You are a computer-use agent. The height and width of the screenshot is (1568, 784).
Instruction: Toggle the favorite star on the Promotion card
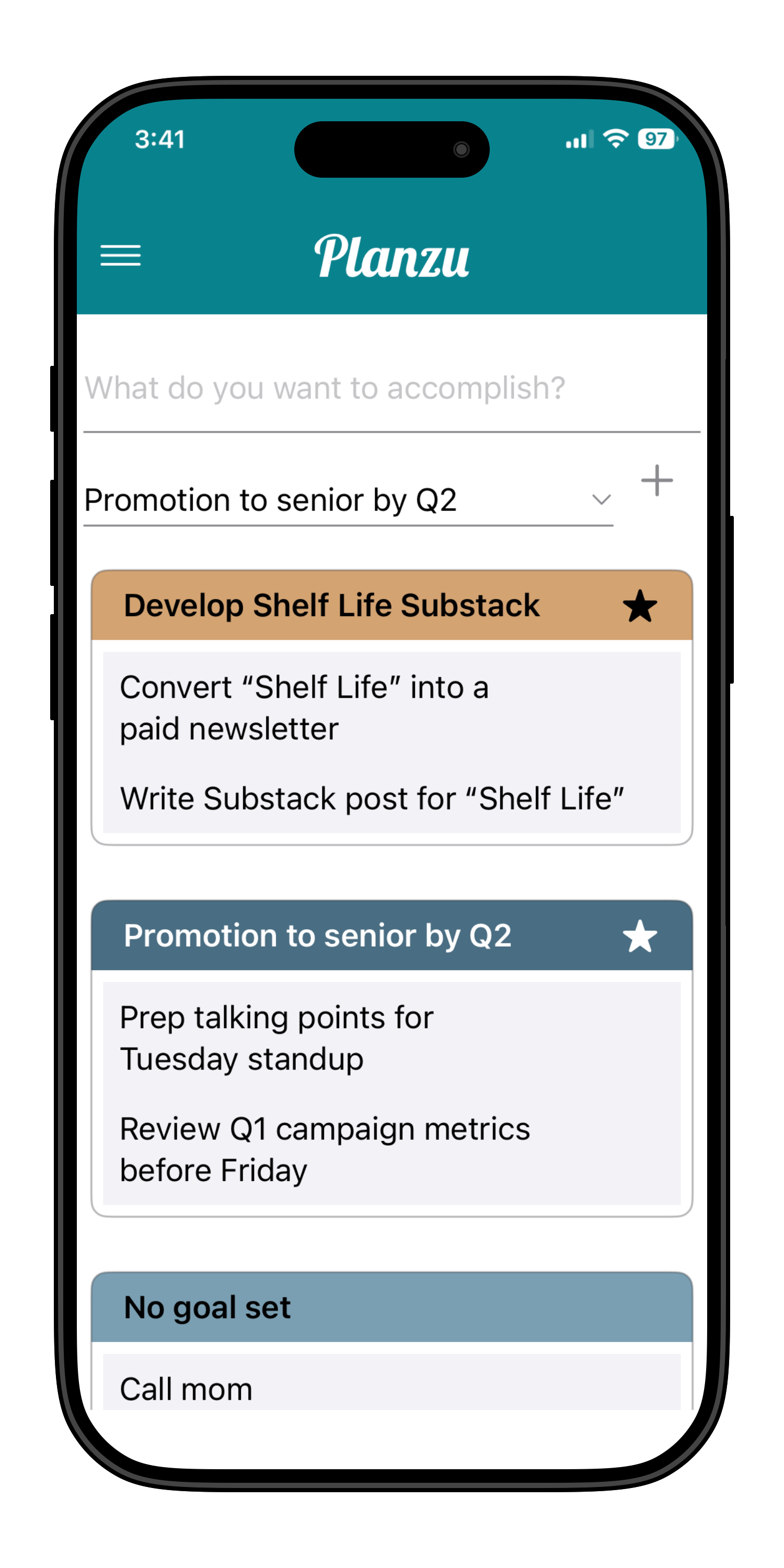click(640, 936)
